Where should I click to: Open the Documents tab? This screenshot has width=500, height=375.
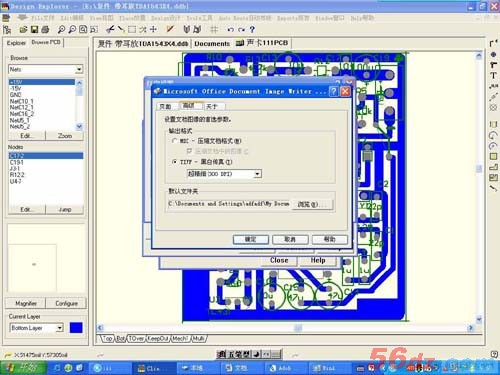(x=212, y=43)
